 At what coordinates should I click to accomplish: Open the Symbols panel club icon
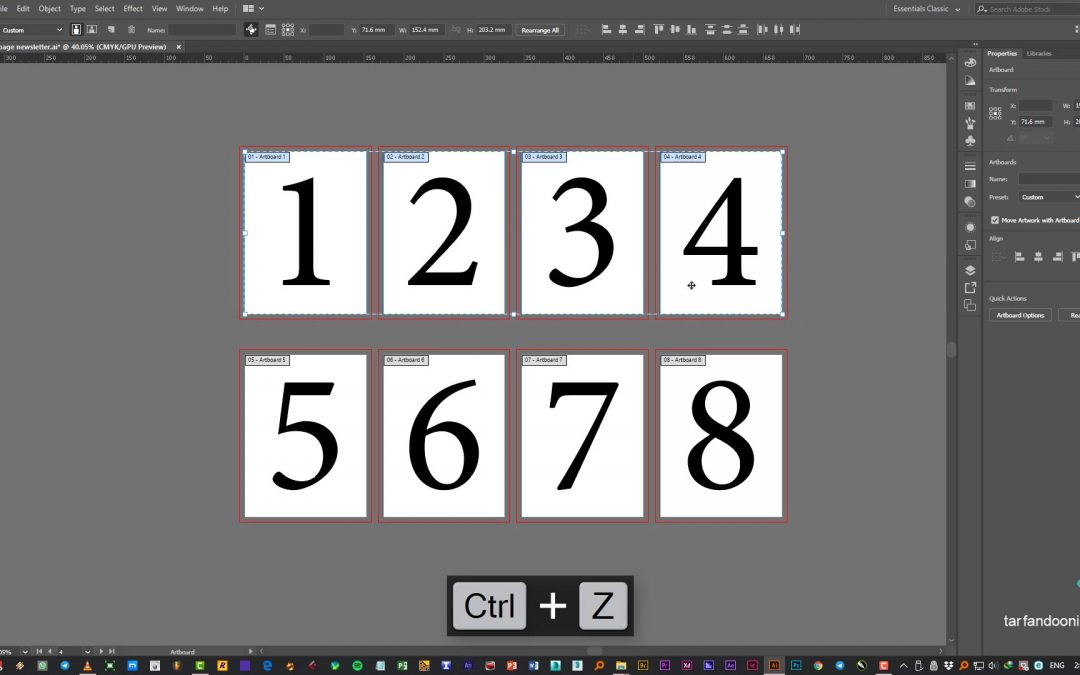tap(970, 141)
